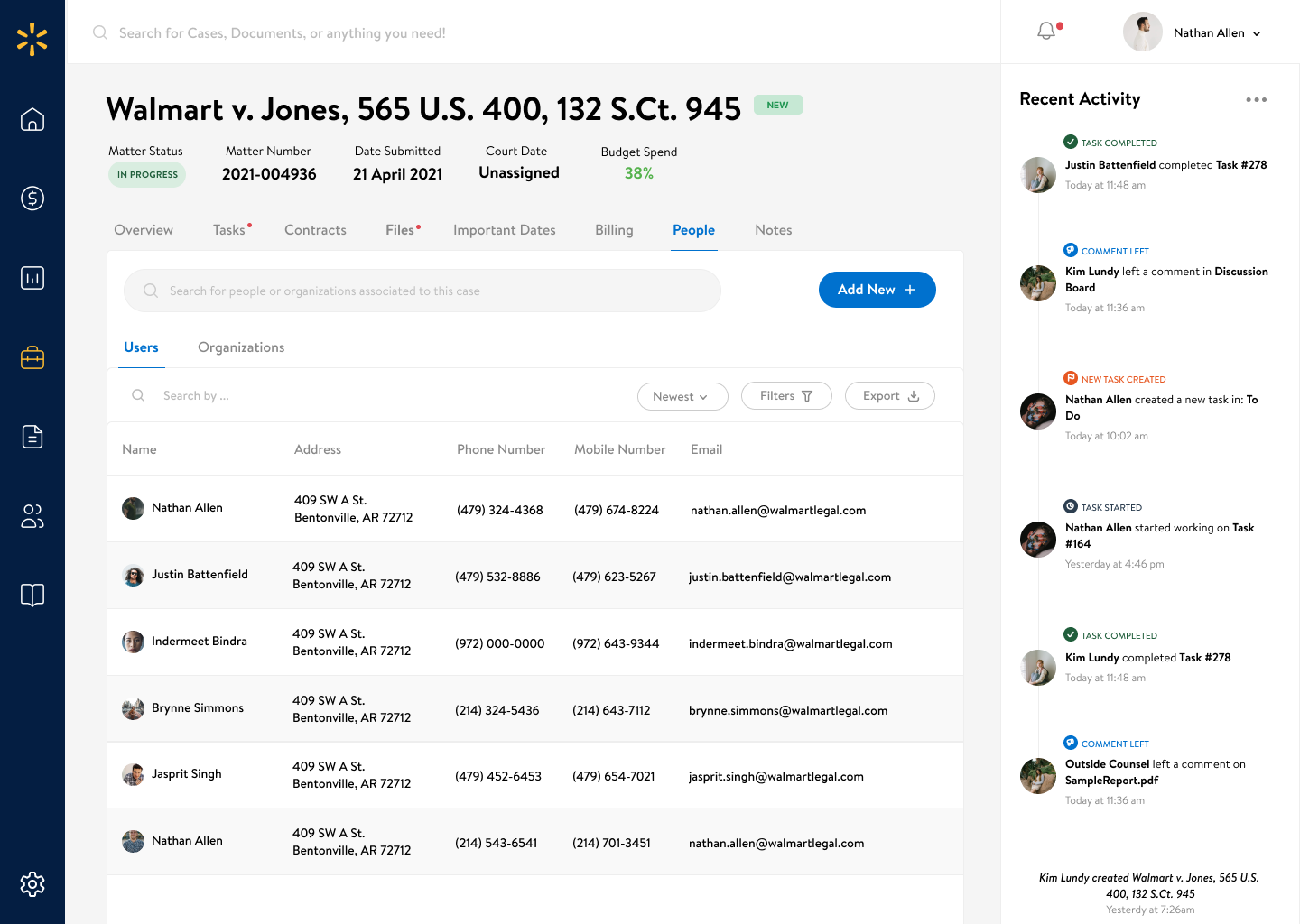Click the Add New button
Screen dimensions: 1300x924
click(877, 290)
